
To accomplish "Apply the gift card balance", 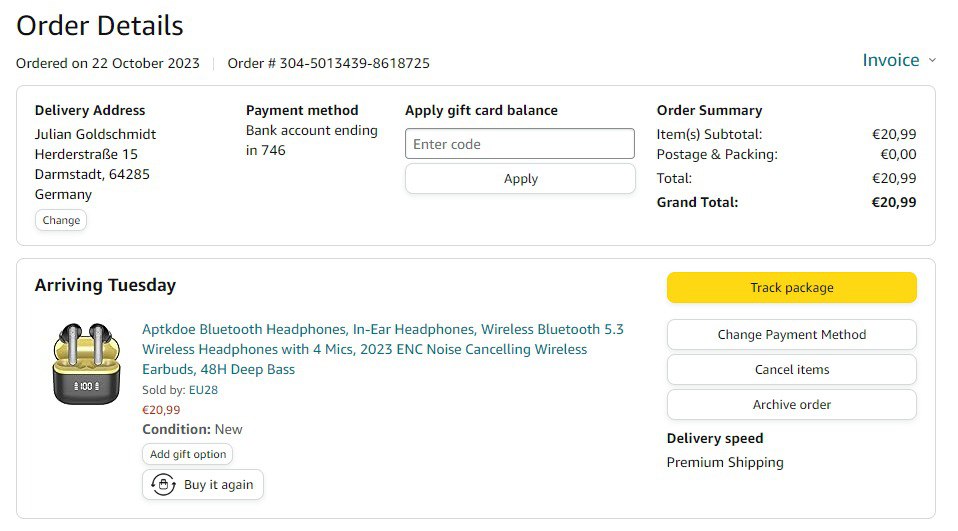I will (520, 179).
